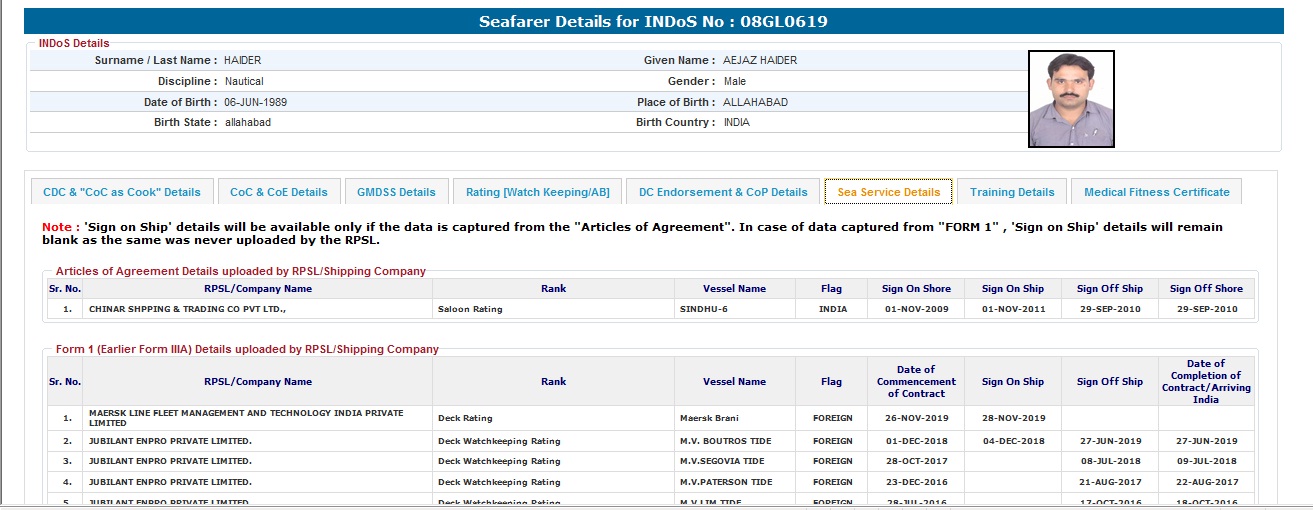Viewport: 1313px width, 510px height.
Task: Select the Rating [Watch Keeping/AB] tab
Action: click(538, 192)
